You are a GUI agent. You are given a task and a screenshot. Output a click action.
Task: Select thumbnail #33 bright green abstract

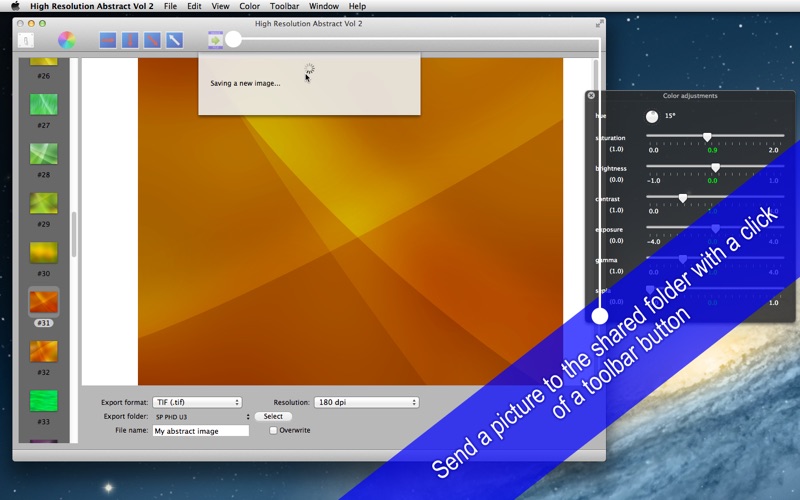tap(44, 401)
